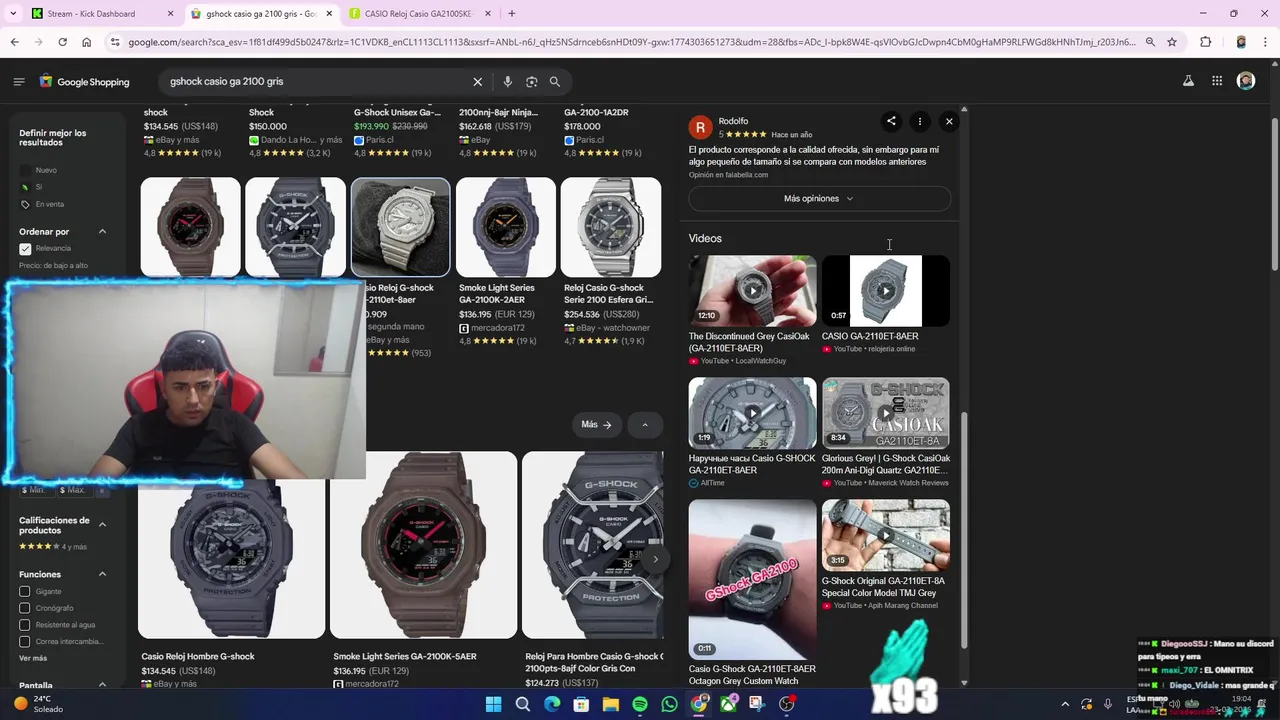Close the product details panel

coord(949,122)
